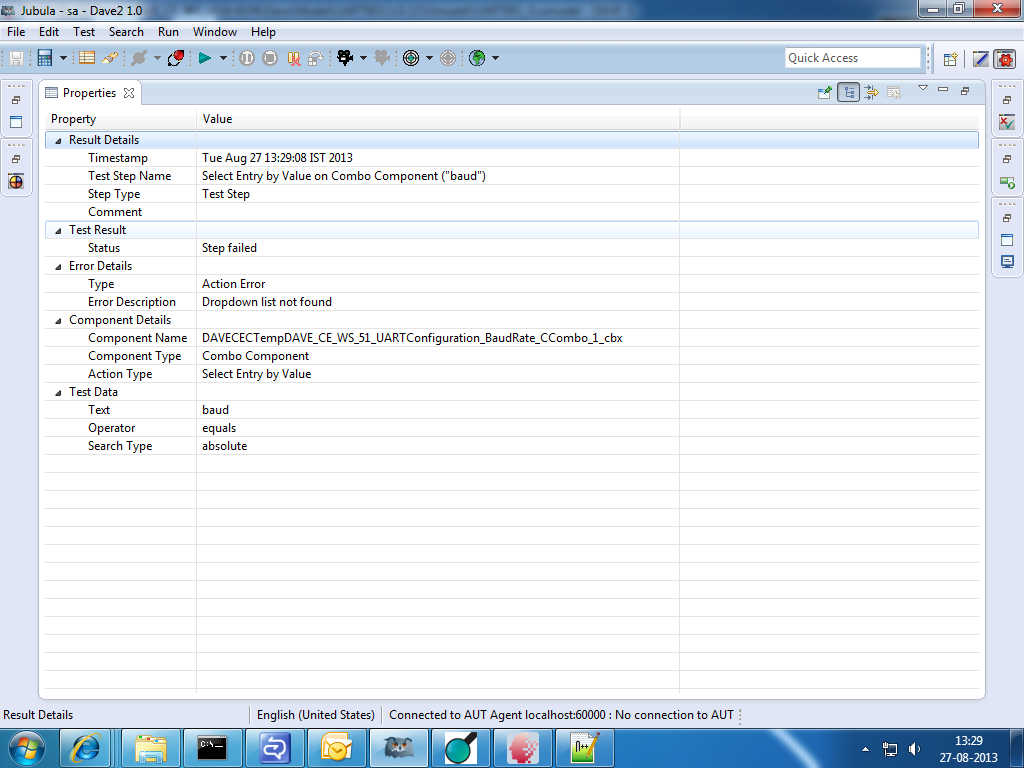Open the Edit menu
The height and width of the screenshot is (768, 1024).
[x=49, y=32]
